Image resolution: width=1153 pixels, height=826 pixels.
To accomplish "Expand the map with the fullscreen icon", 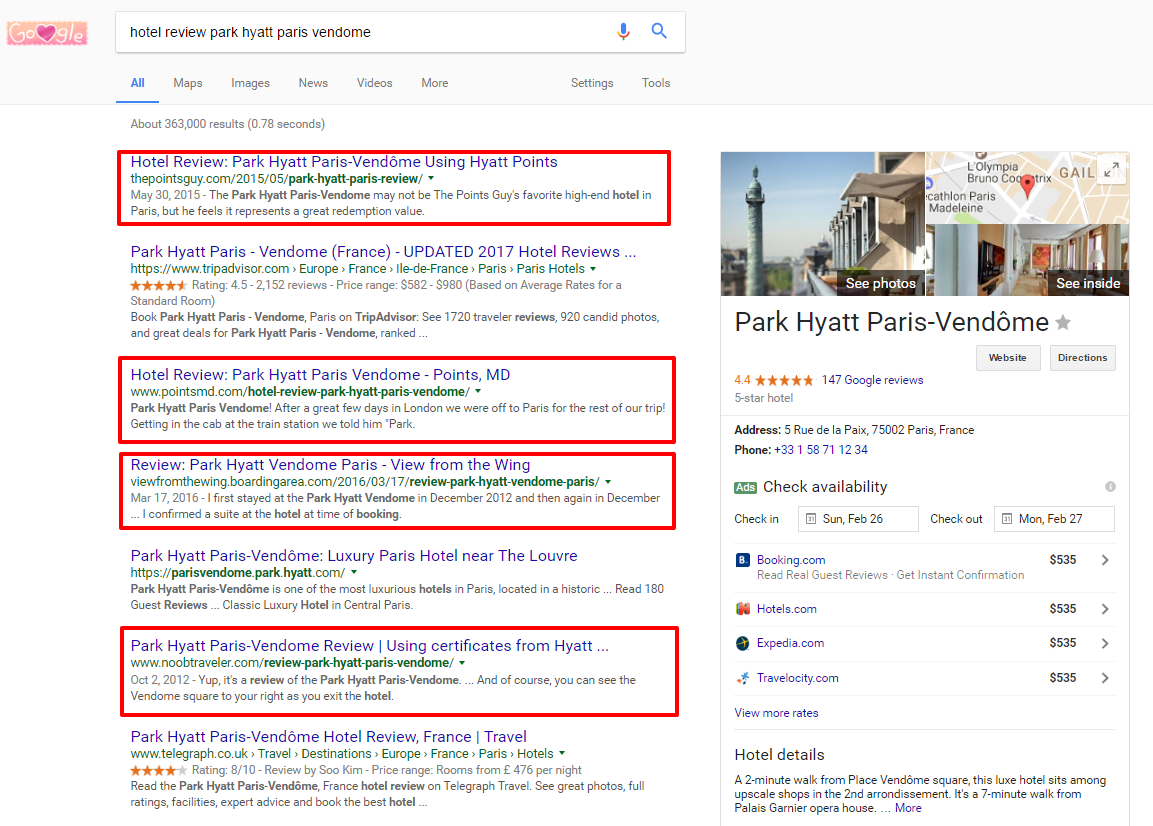I will coord(1111,169).
